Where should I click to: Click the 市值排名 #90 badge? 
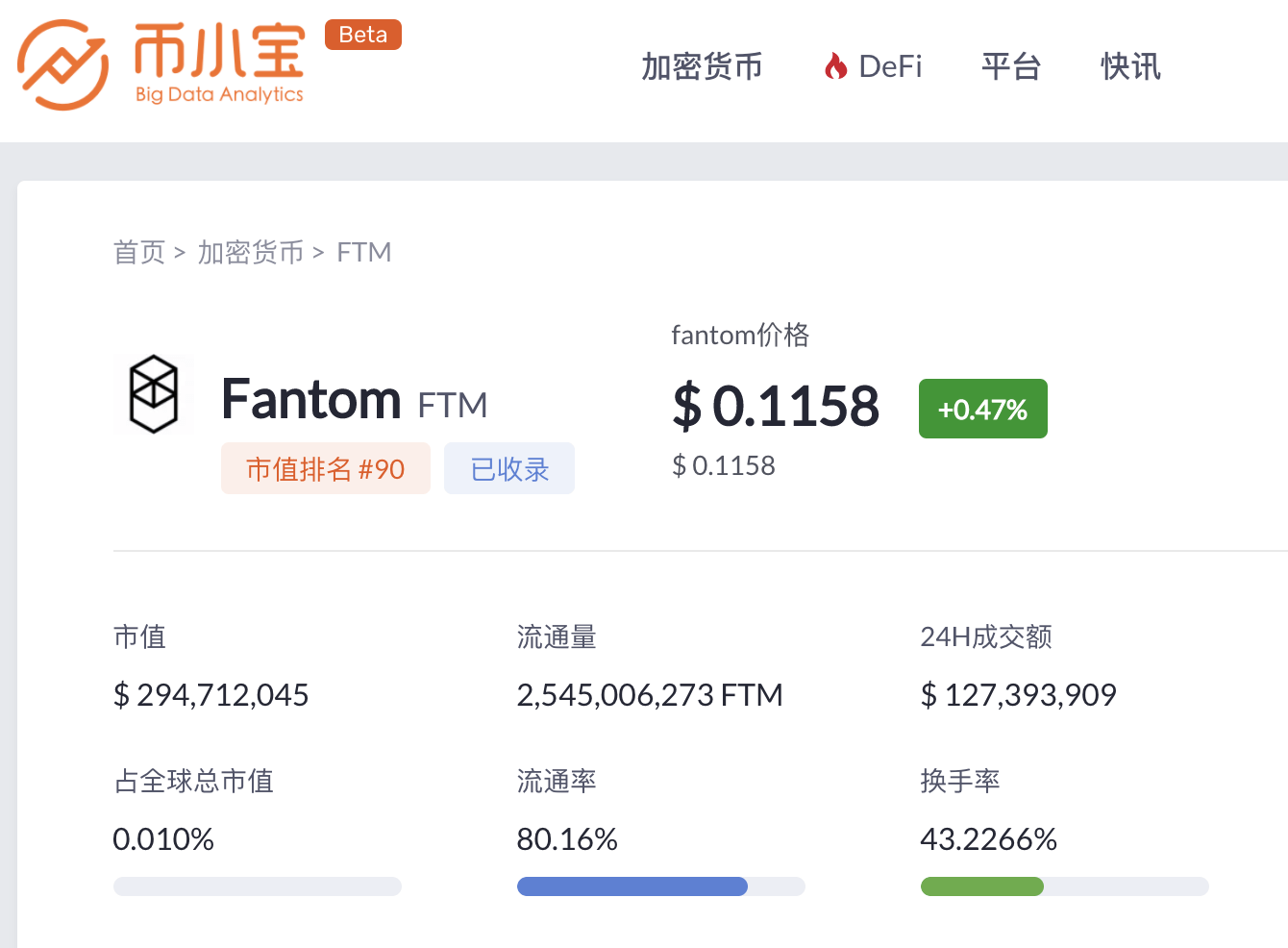coord(326,468)
